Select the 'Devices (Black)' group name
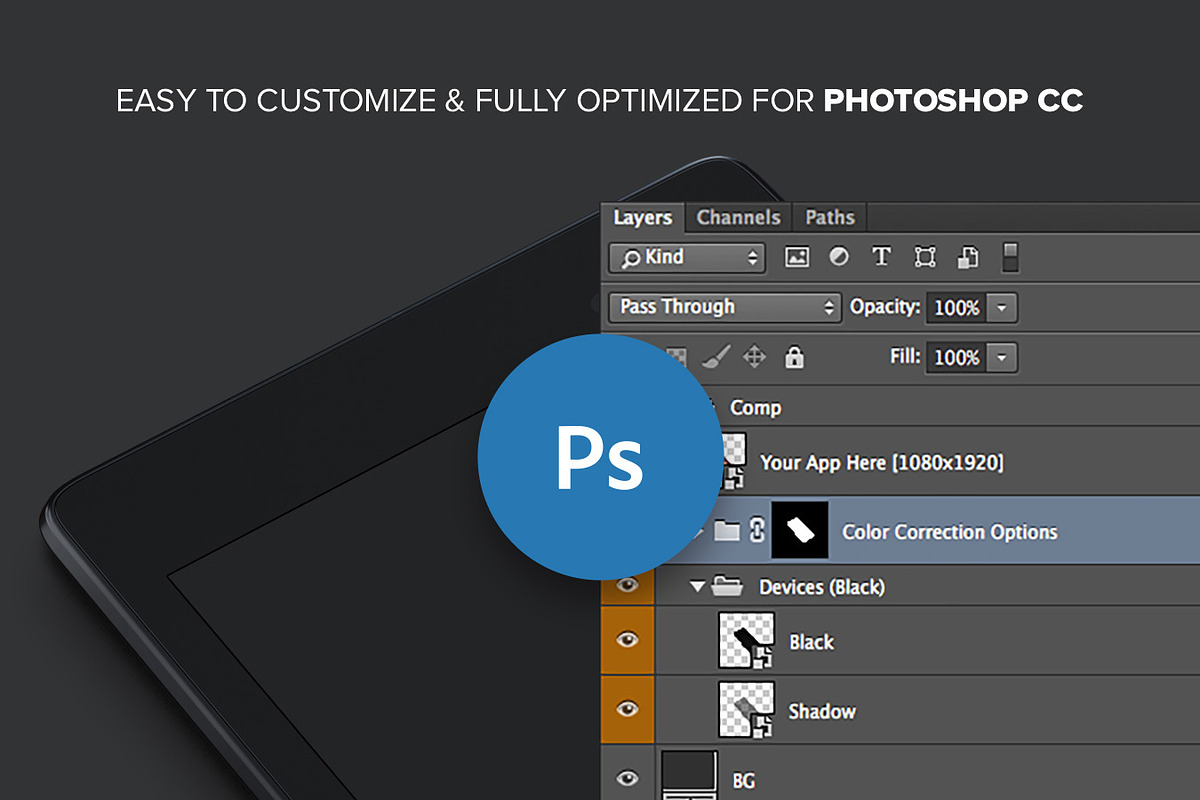1200x800 pixels. [x=822, y=587]
